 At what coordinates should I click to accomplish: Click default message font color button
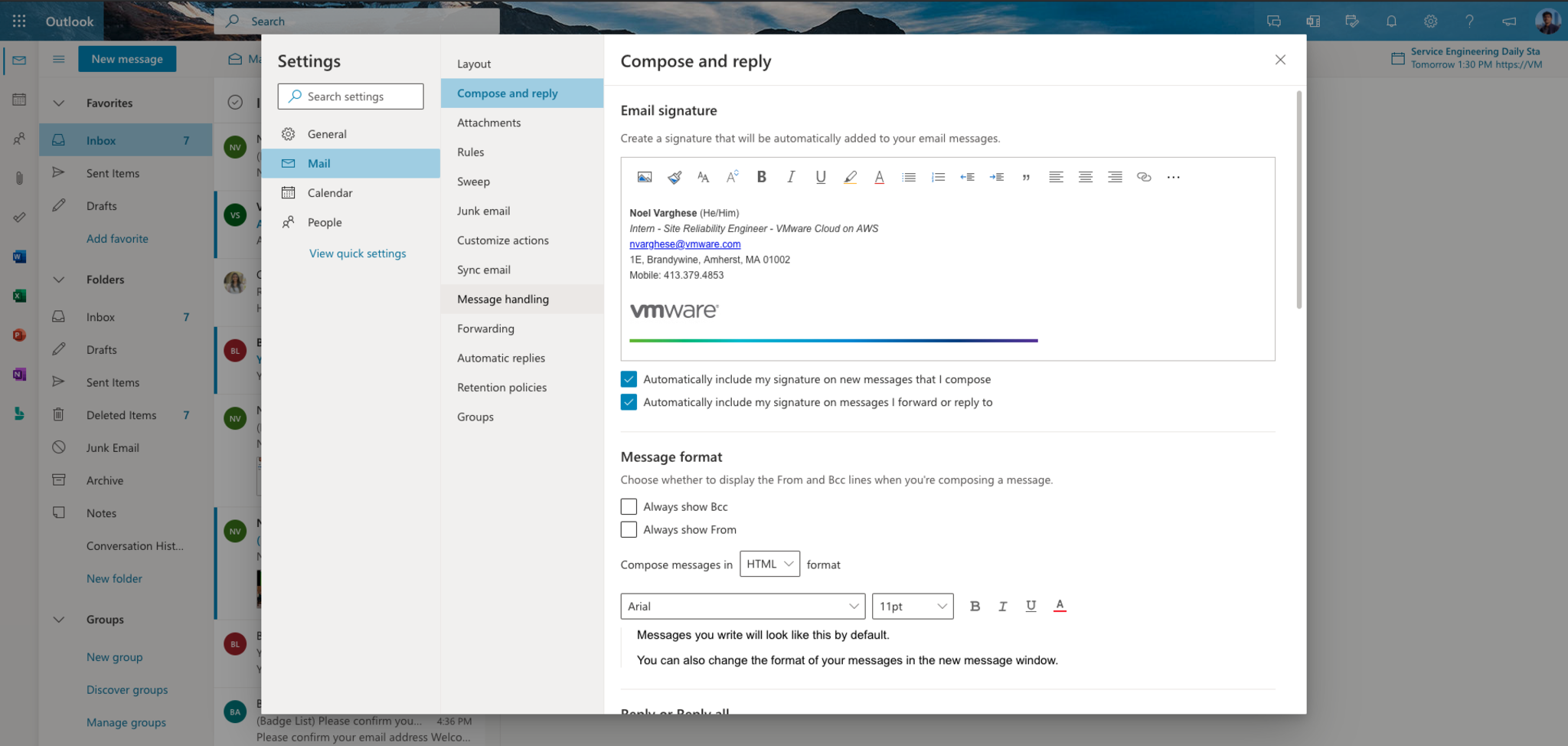tap(1060, 606)
